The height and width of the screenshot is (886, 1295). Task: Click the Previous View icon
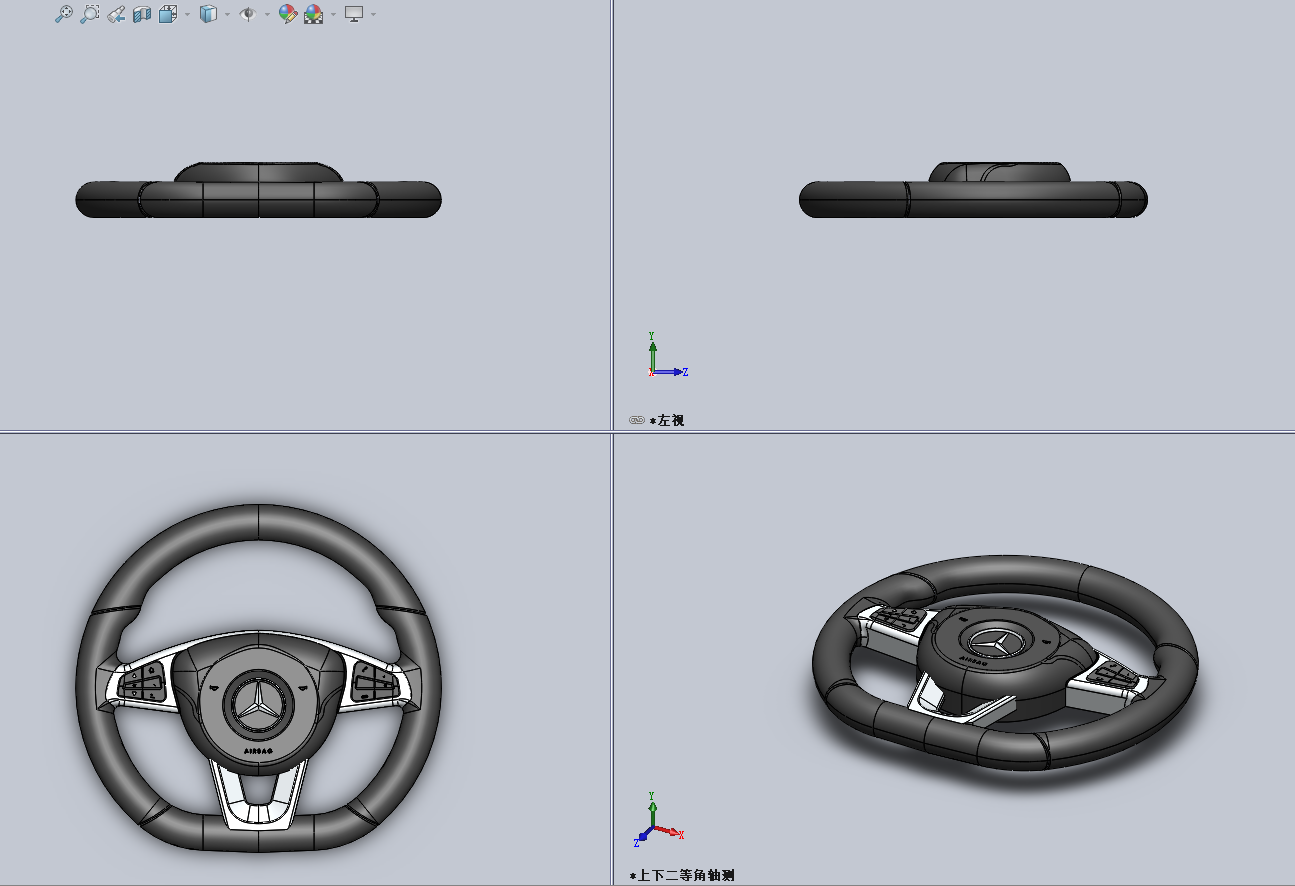coord(115,14)
